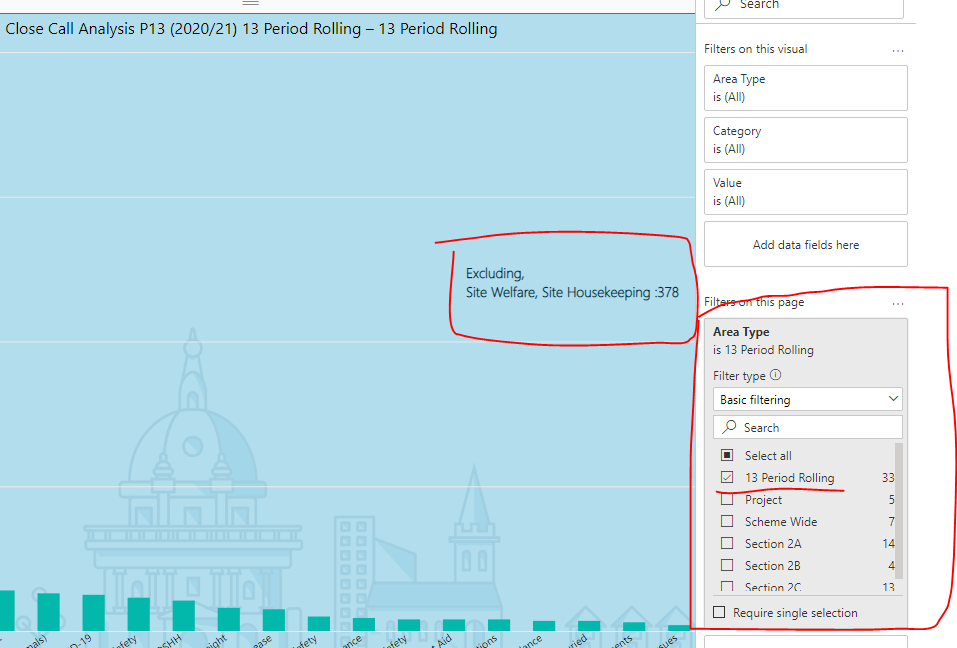Open the Basic filtering dropdown
Viewport: 957px width, 648px height.
point(807,400)
